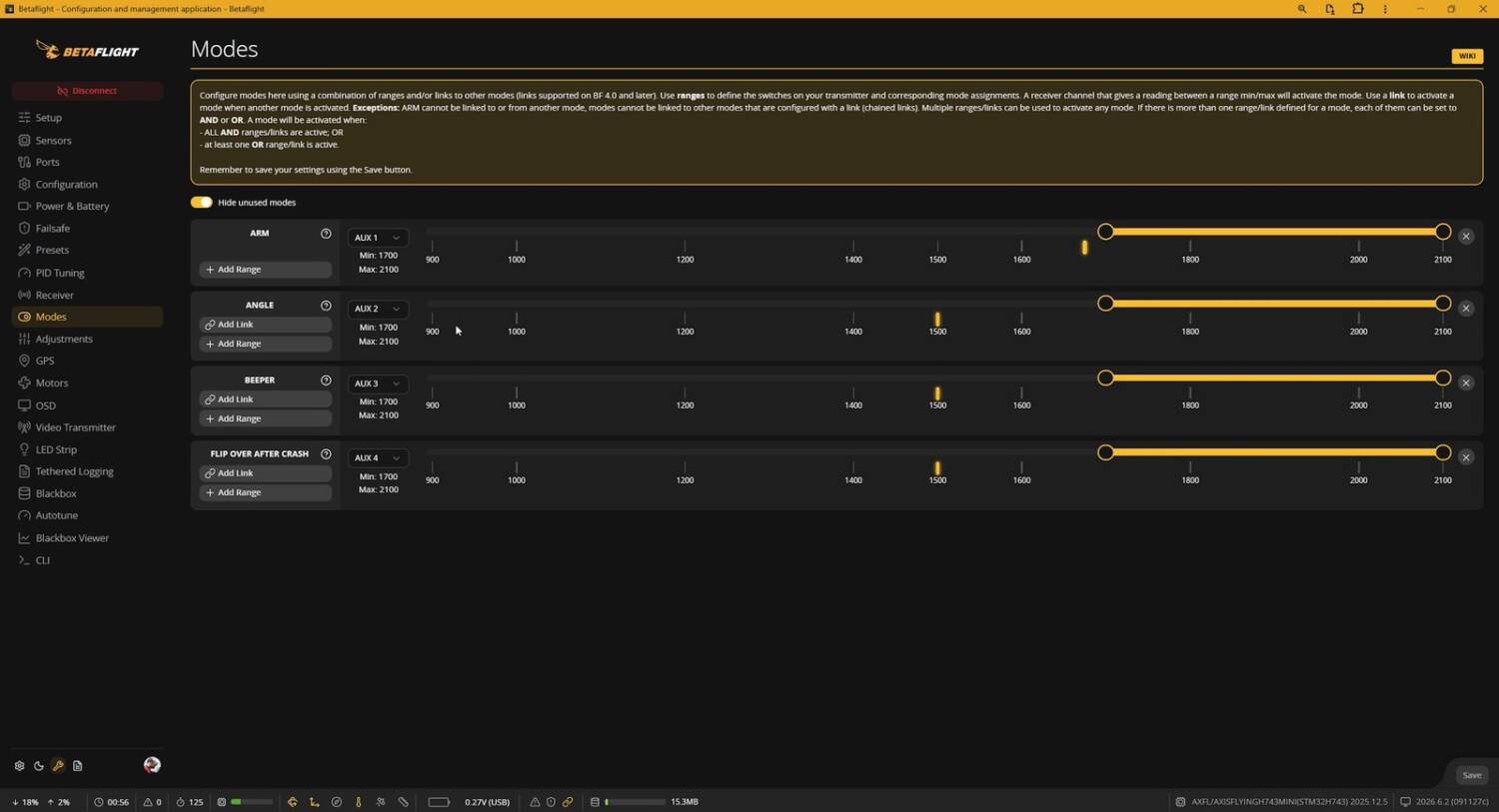Open the three-dot menu in the title bar

[1385, 9]
